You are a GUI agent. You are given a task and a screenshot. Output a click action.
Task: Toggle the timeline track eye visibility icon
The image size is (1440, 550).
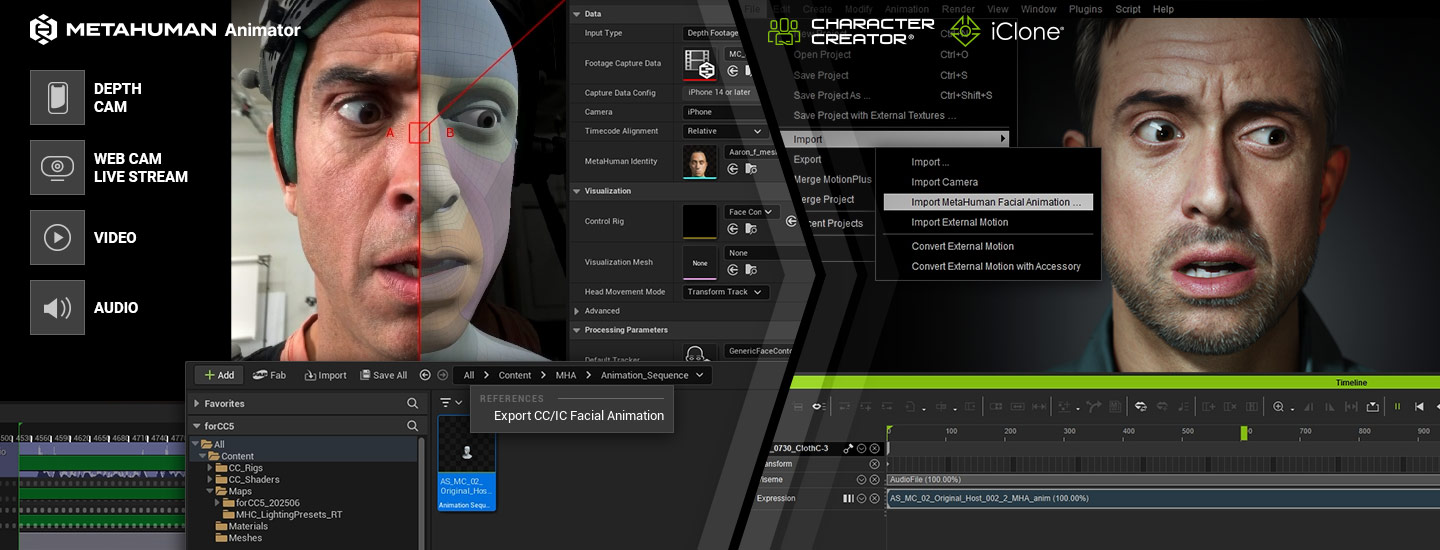coord(817,406)
